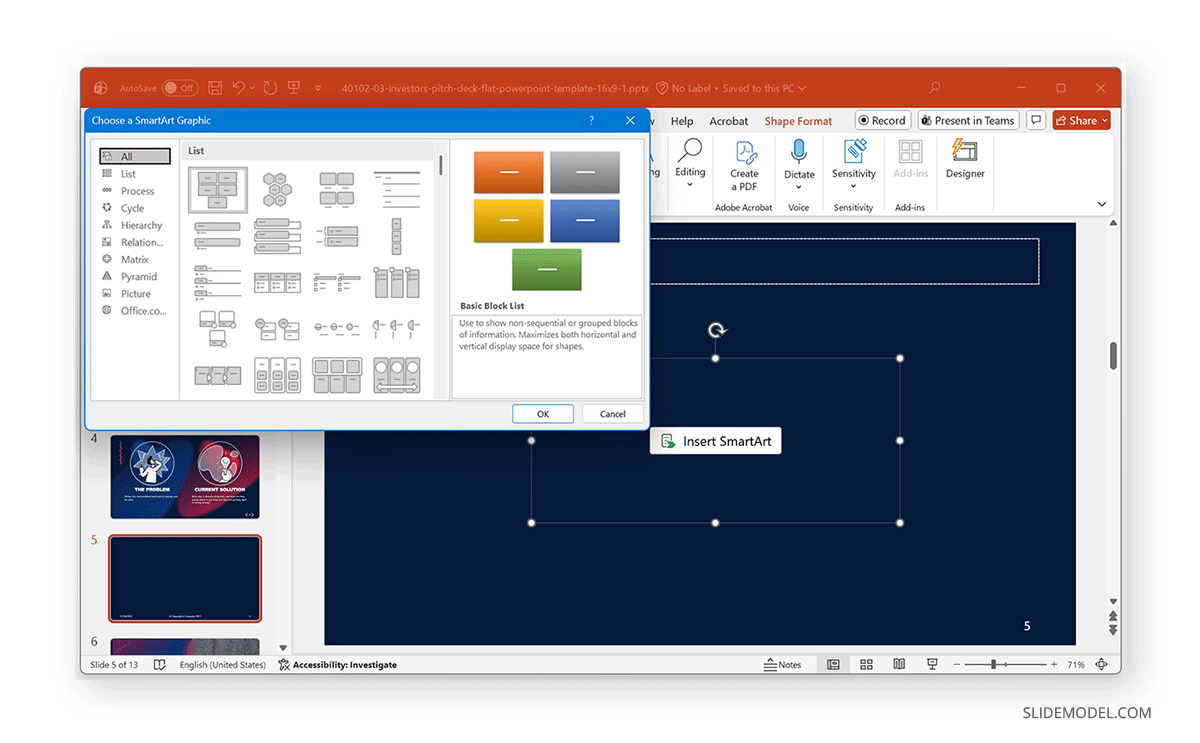
Task: Open the Undo history dropdown arrow
Action: [x=252, y=88]
